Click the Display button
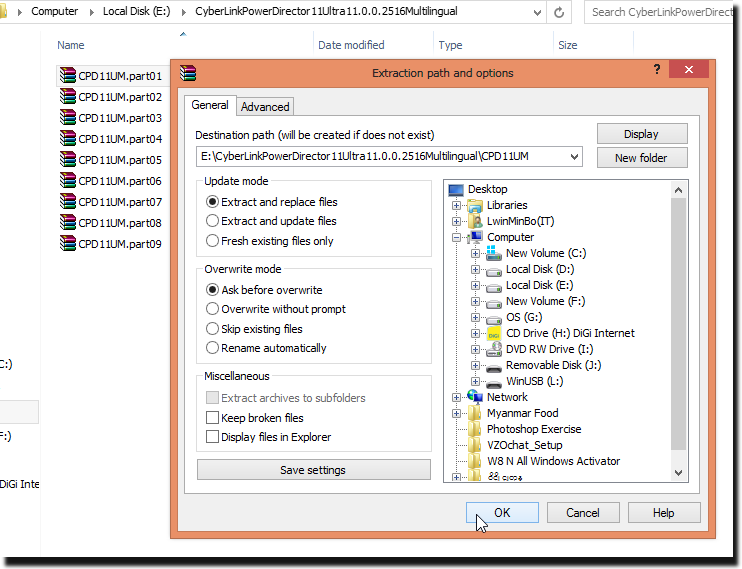The width and height of the screenshot is (742, 569). point(642,134)
